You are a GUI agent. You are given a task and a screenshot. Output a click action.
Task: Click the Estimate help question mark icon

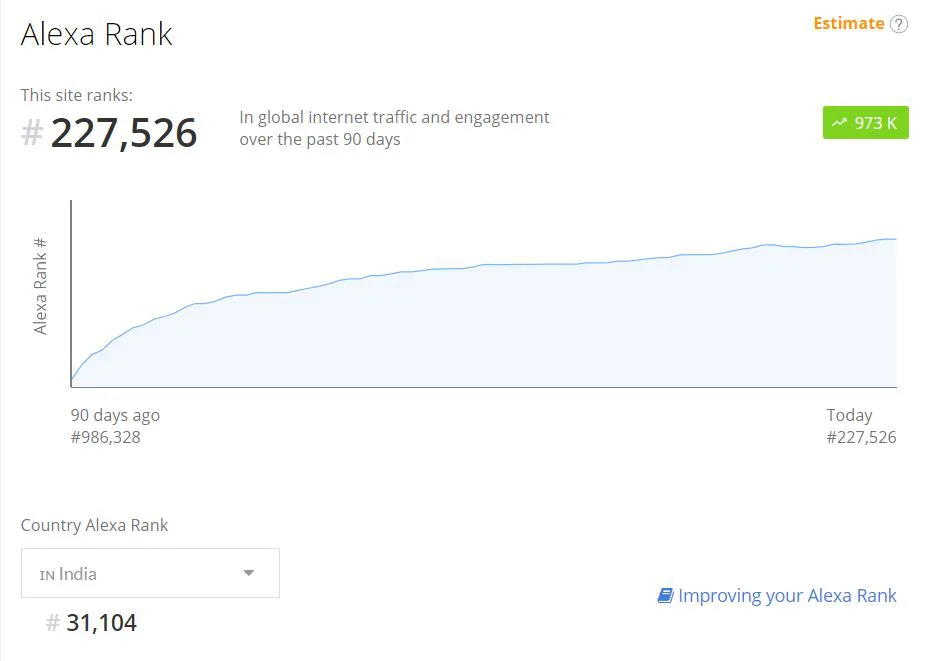tap(898, 24)
